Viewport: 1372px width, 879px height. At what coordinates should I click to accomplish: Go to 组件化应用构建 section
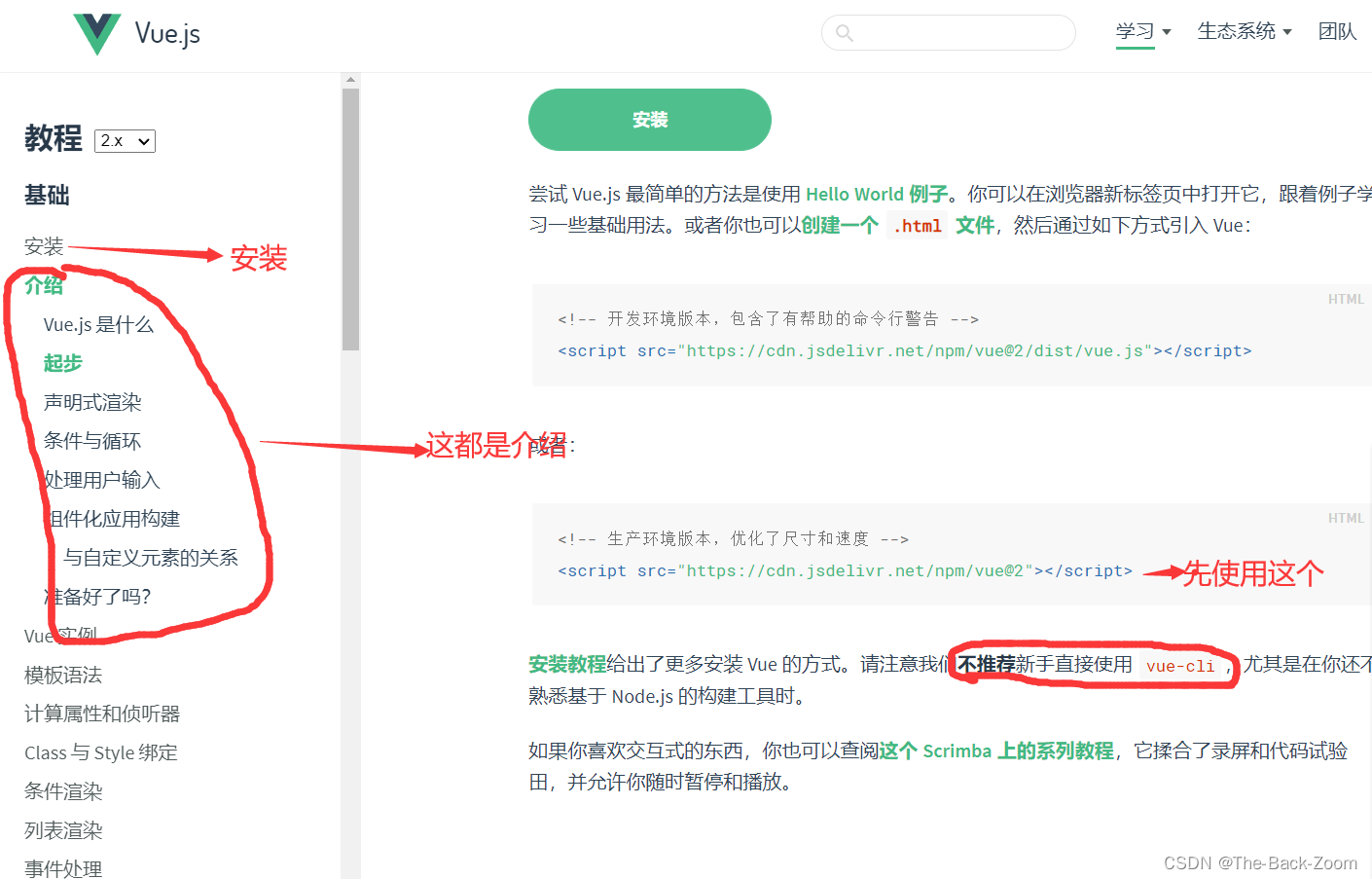click(112, 519)
